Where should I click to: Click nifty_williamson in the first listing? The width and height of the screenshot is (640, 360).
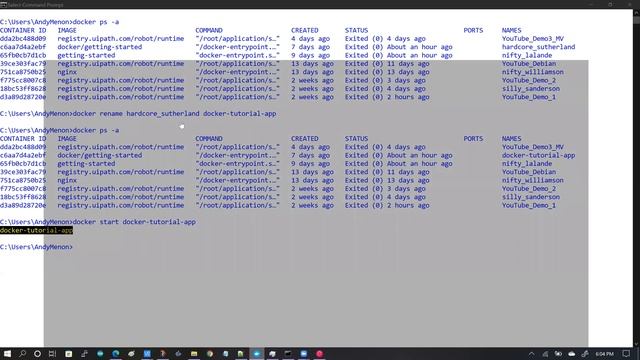(x=533, y=72)
